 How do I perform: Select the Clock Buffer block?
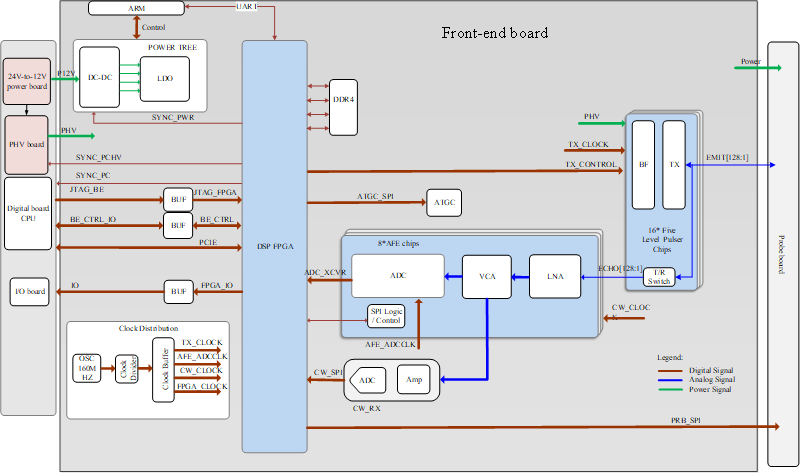(x=164, y=369)
